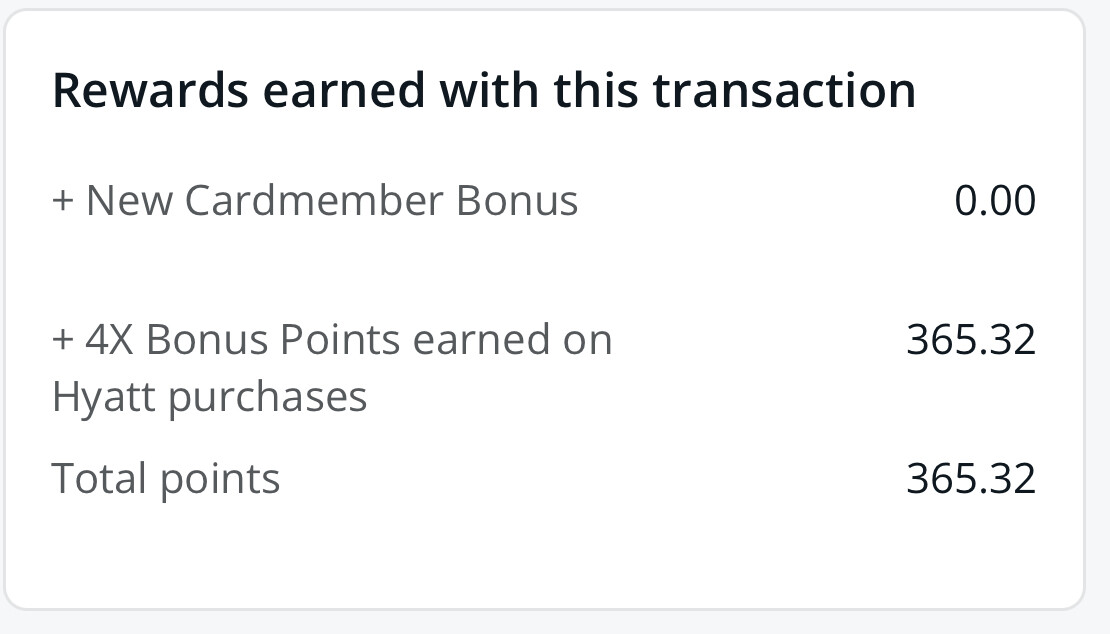Screen dimensions: 1110x634
Task: Click the word 'Rewards' in the heading
Action: coord(150,91)
